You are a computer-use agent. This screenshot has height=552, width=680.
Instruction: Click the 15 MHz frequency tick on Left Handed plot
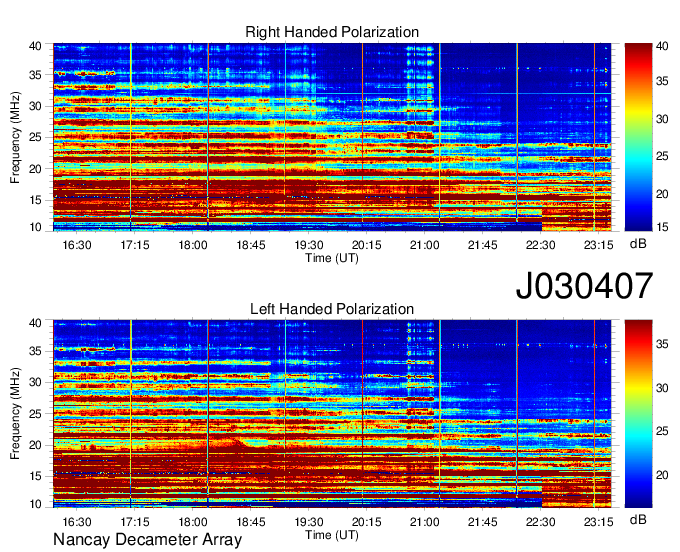click(35, 476)
